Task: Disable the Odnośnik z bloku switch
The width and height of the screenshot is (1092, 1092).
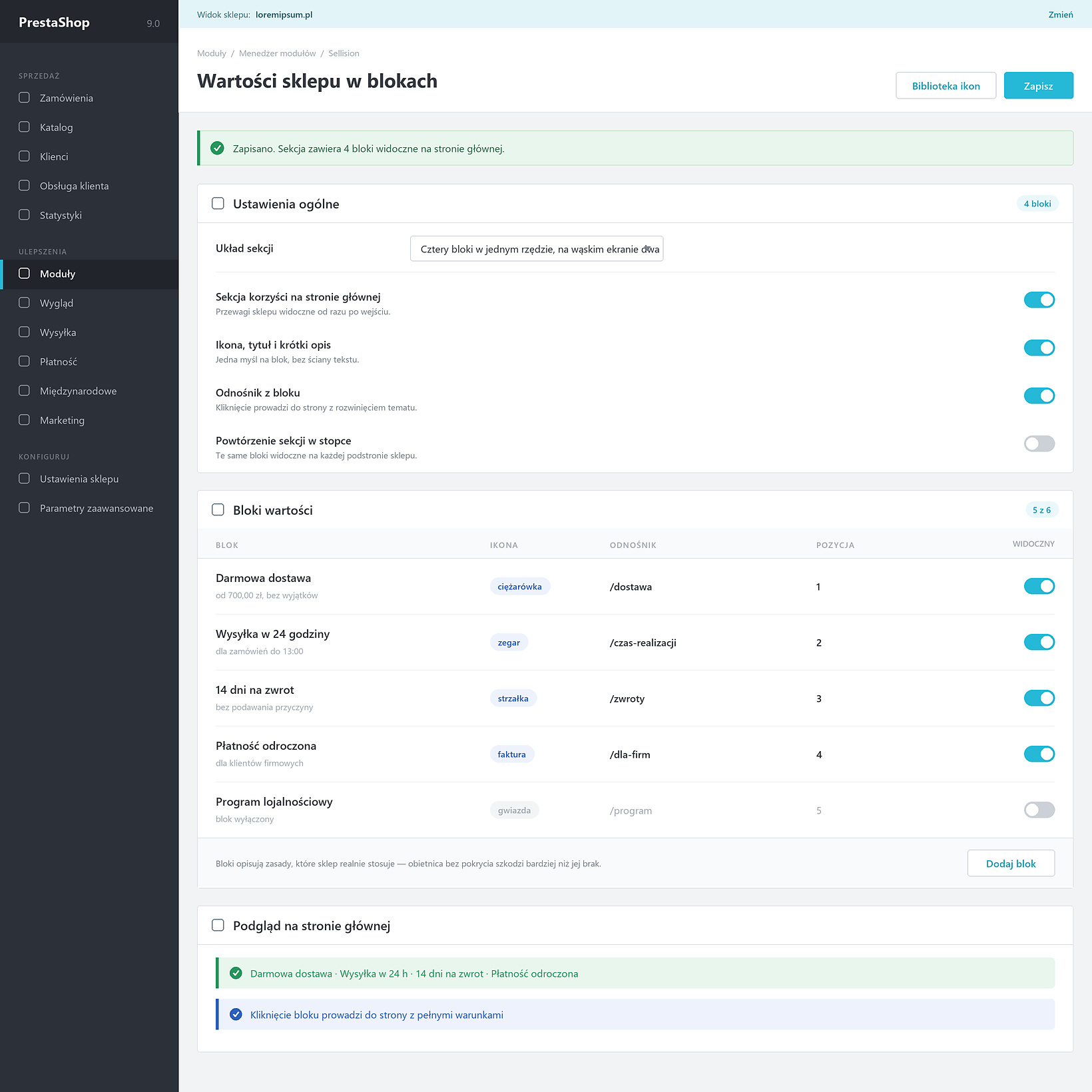Action: tap(1039, 396)
